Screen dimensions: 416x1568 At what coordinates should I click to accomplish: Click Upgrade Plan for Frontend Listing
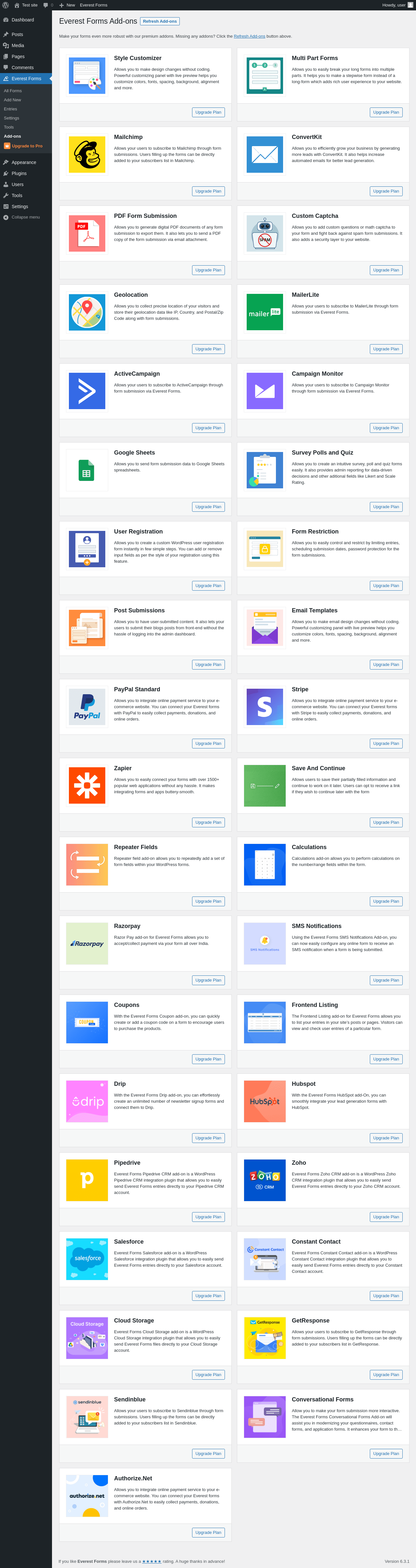[x=386, y=1059]
